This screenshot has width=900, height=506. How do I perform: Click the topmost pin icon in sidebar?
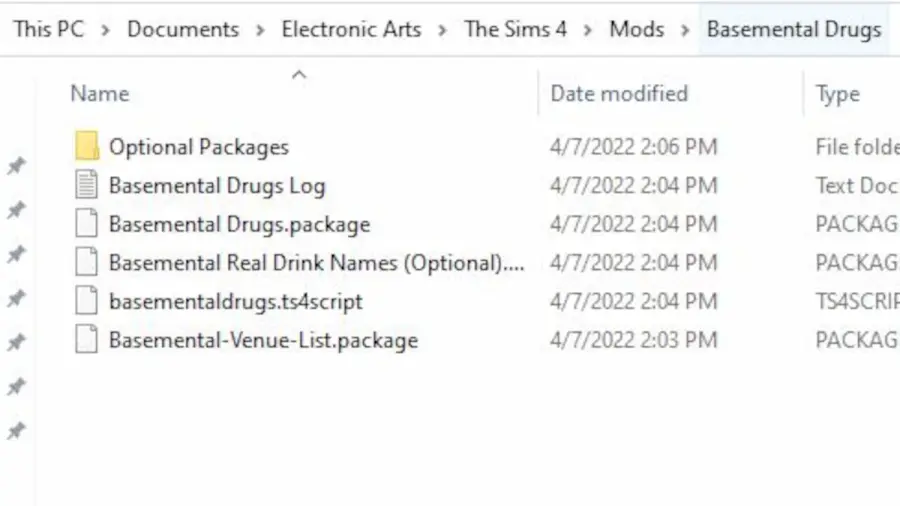pos(17,165)
